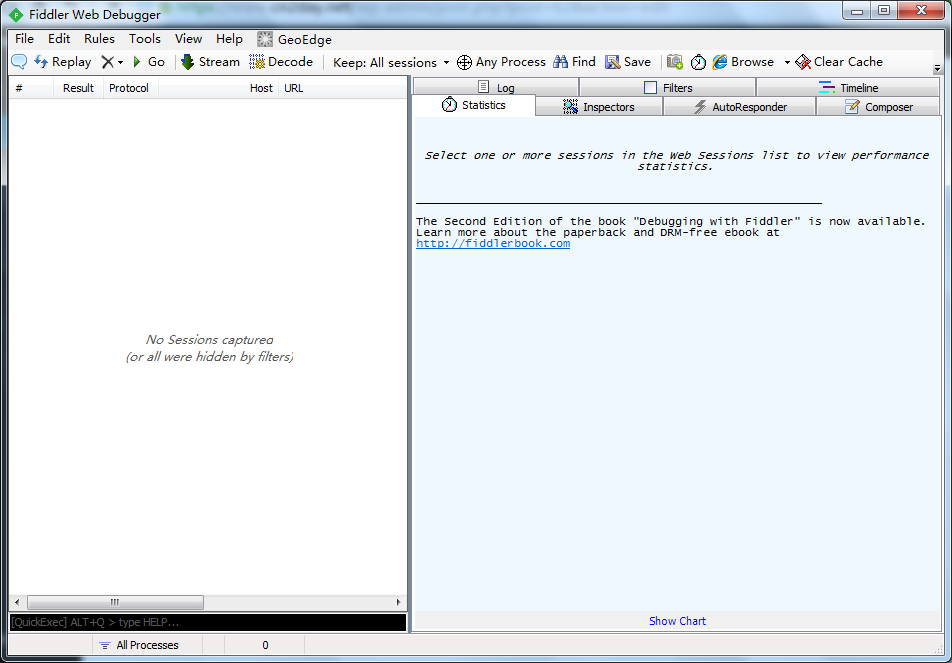Click the Show Chart link
Image resolution: width=952 pixels, height=663 pixels.
pyautogui.click(x=677, y=621)
